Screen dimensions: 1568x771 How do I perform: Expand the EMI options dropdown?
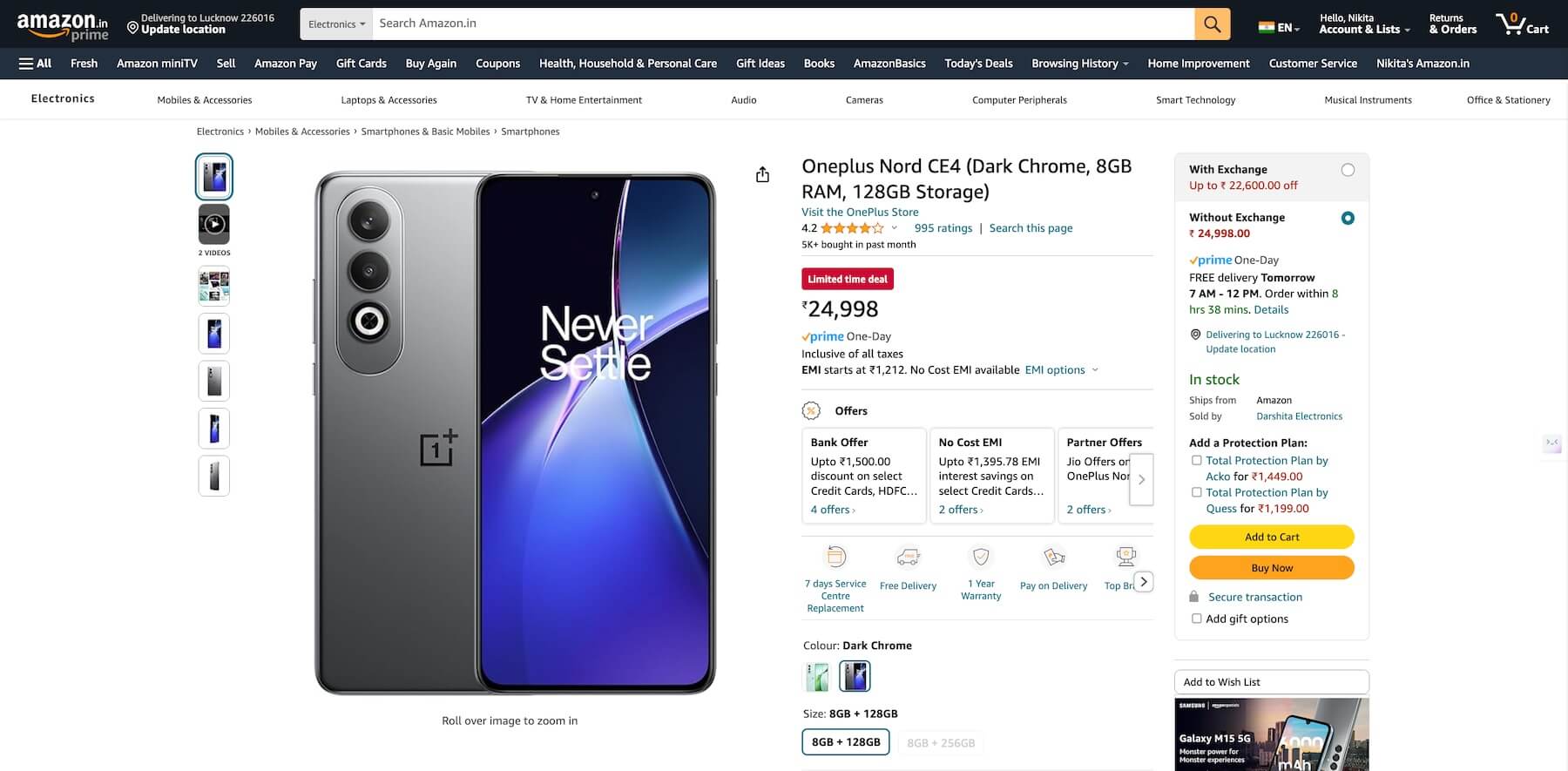coord(1060,369)
